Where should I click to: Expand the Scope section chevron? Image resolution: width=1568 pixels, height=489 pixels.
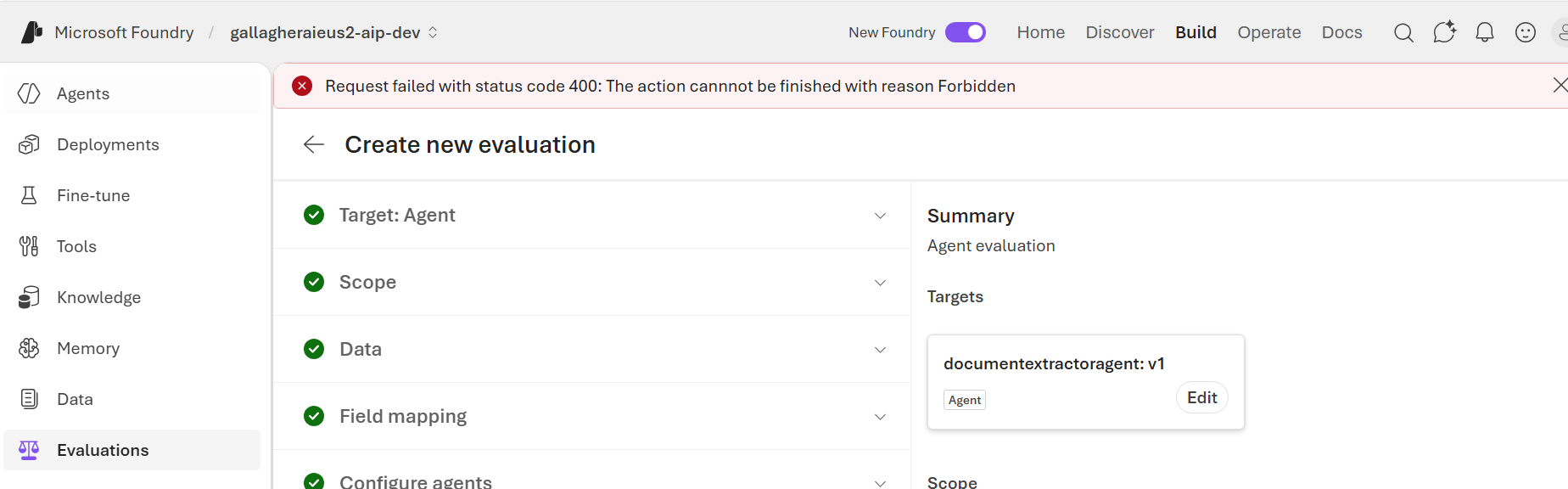click(880, 283)
